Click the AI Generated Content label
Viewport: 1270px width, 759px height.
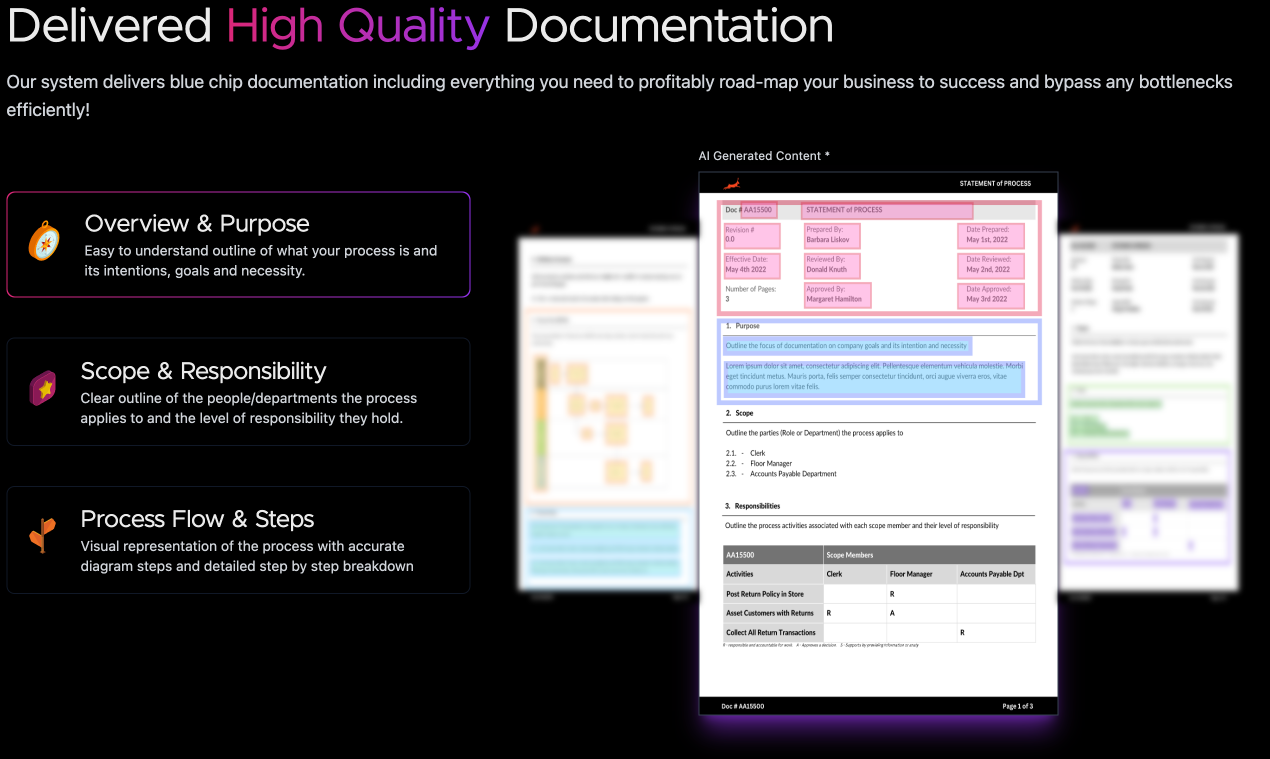point(764,156)
